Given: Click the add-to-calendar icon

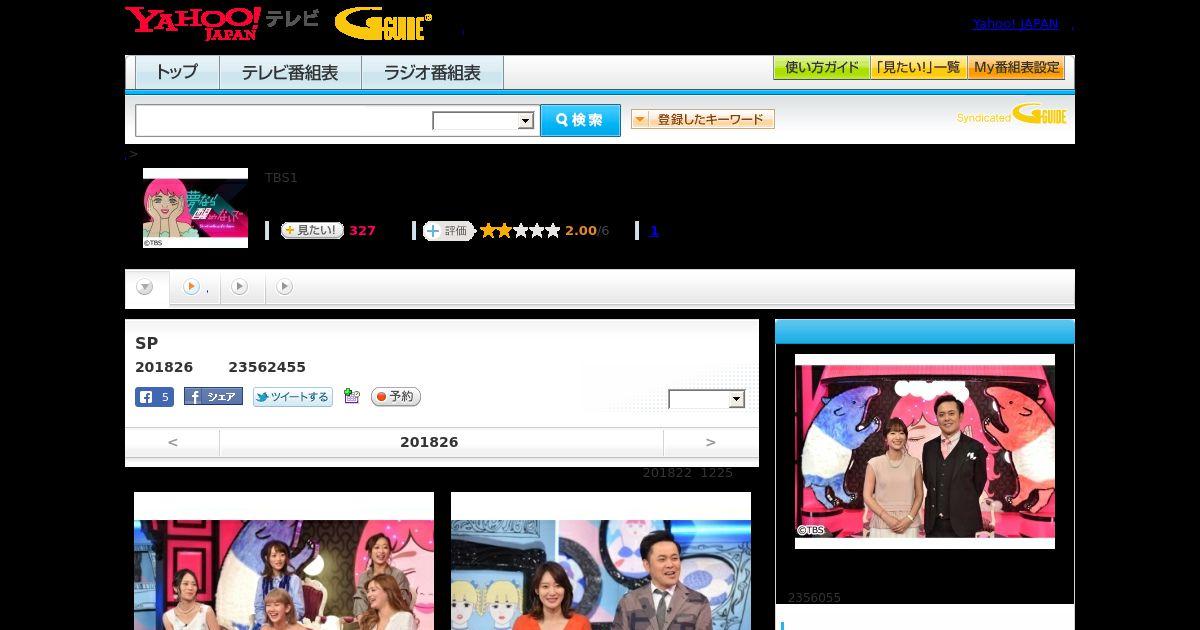Looking at the screenshot, I should coord(351,396).
